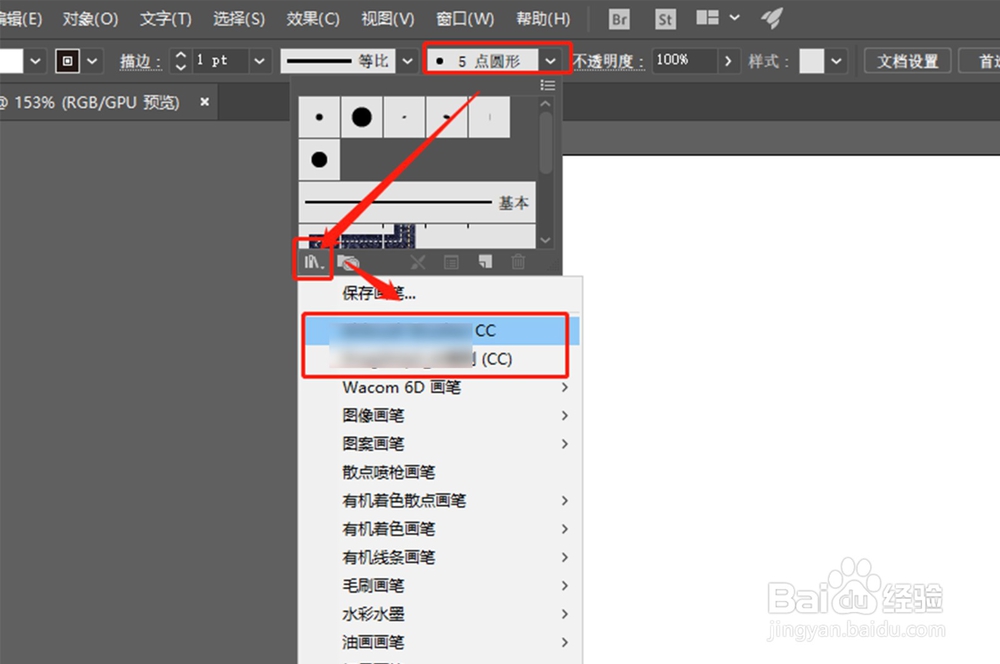Click the 5 点圆形 brush definition box
1000x664 pixels.
(x=482, y=61)
